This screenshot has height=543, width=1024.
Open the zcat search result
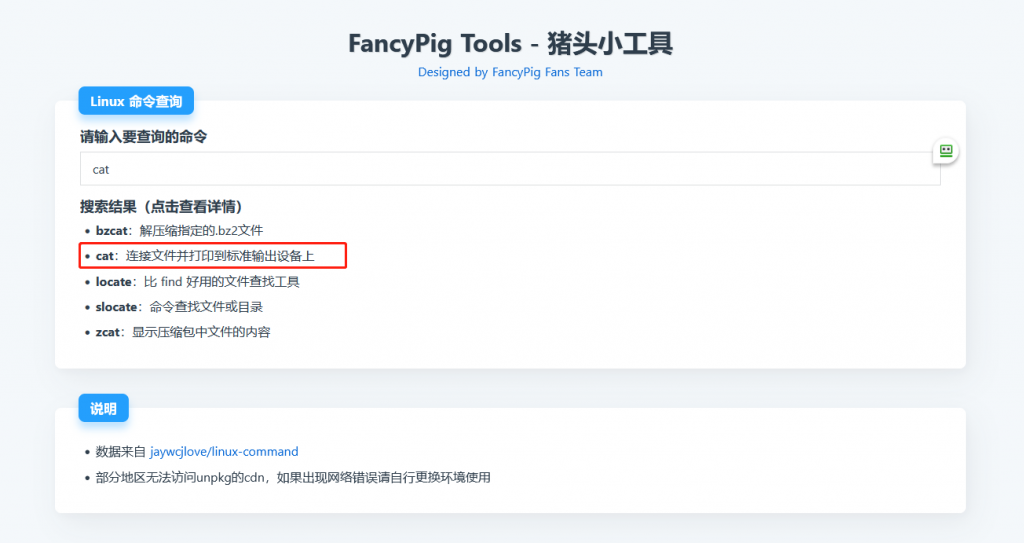107,332
